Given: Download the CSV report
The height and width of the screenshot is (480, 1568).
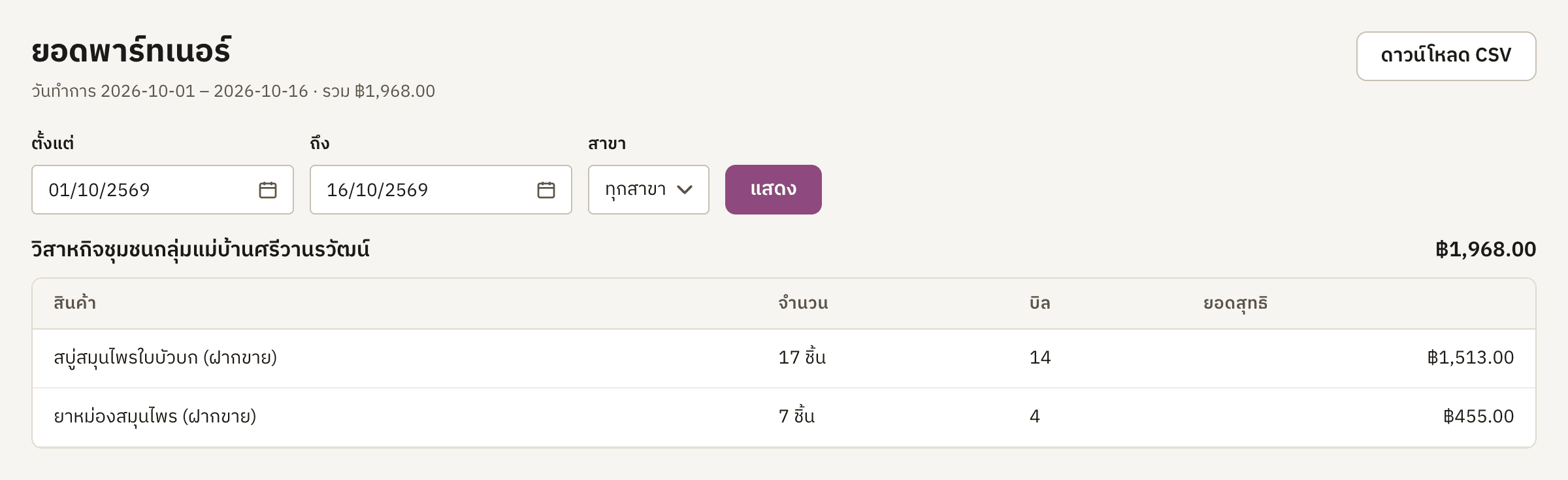Looking at the screenshot, I should pos(1446,56).
